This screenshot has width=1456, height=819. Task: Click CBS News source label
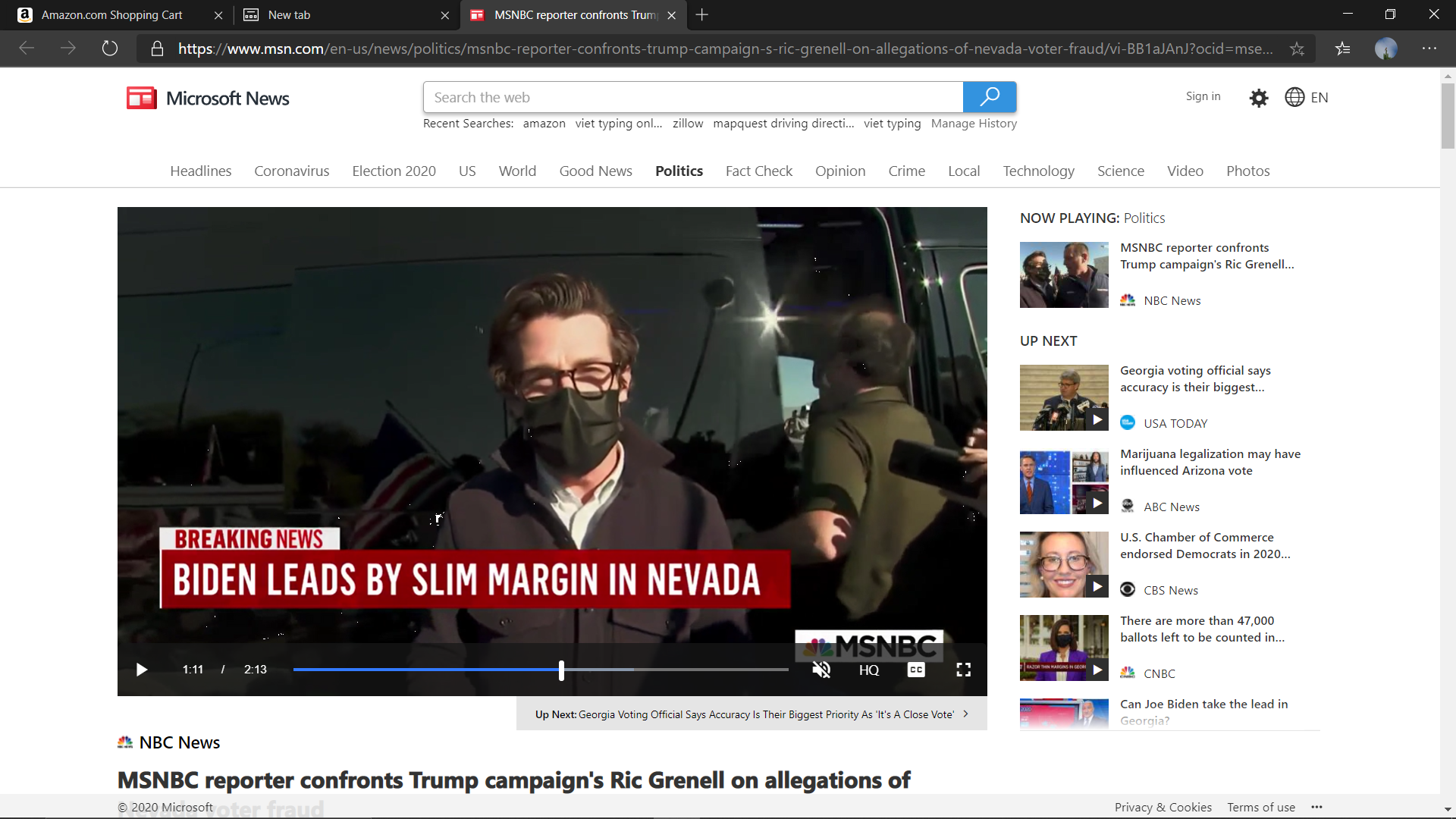[x=1171, y=590]
